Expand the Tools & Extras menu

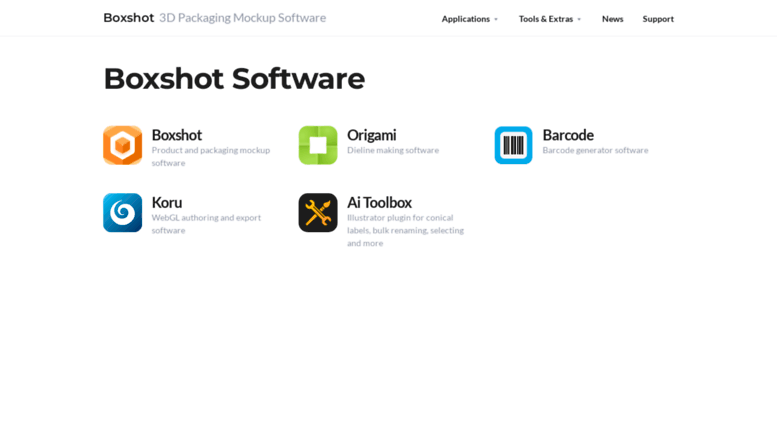[550, 19]
